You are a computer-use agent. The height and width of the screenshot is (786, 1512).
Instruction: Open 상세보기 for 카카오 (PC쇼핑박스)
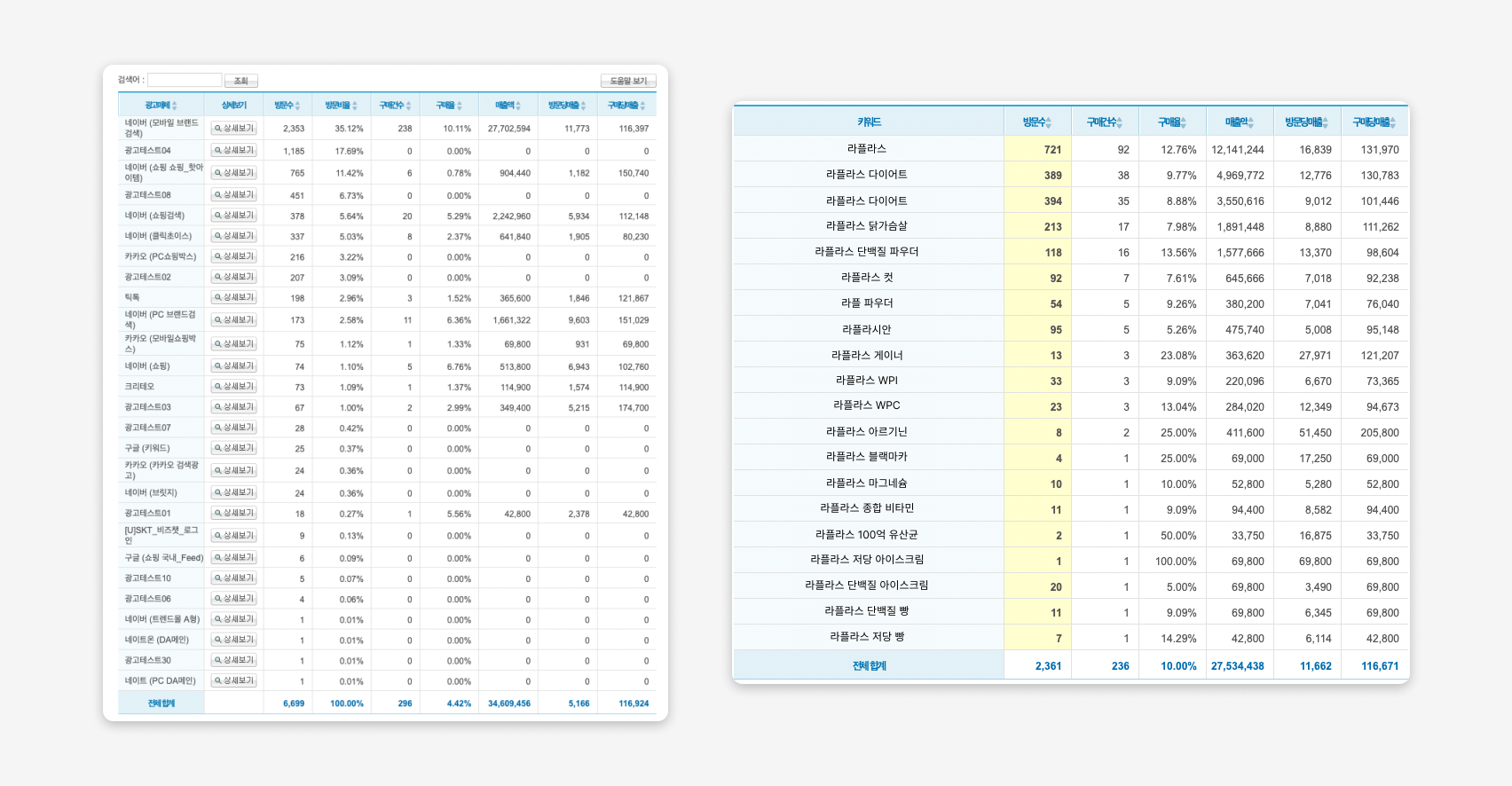click(233, 256)
